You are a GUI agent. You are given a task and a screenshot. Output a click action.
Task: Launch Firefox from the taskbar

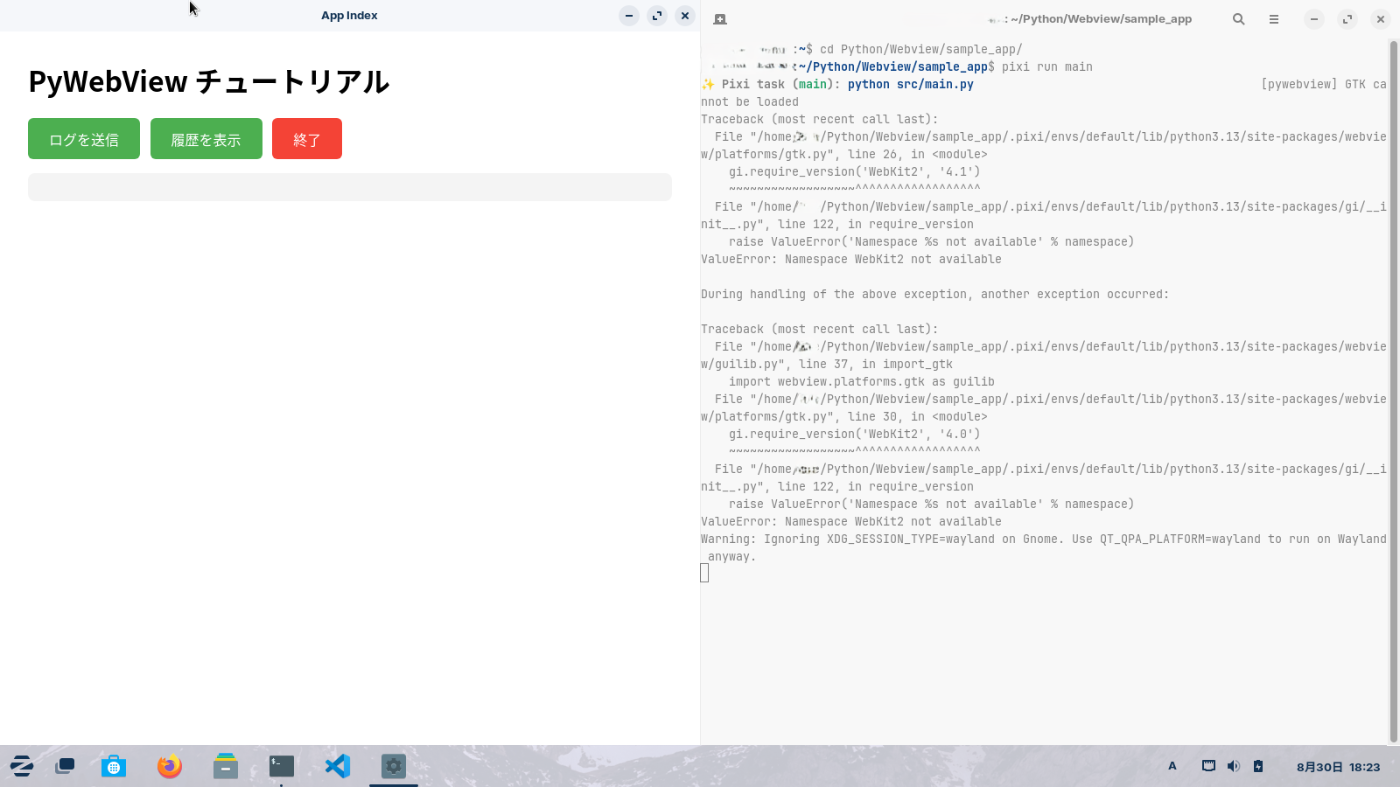170,766
